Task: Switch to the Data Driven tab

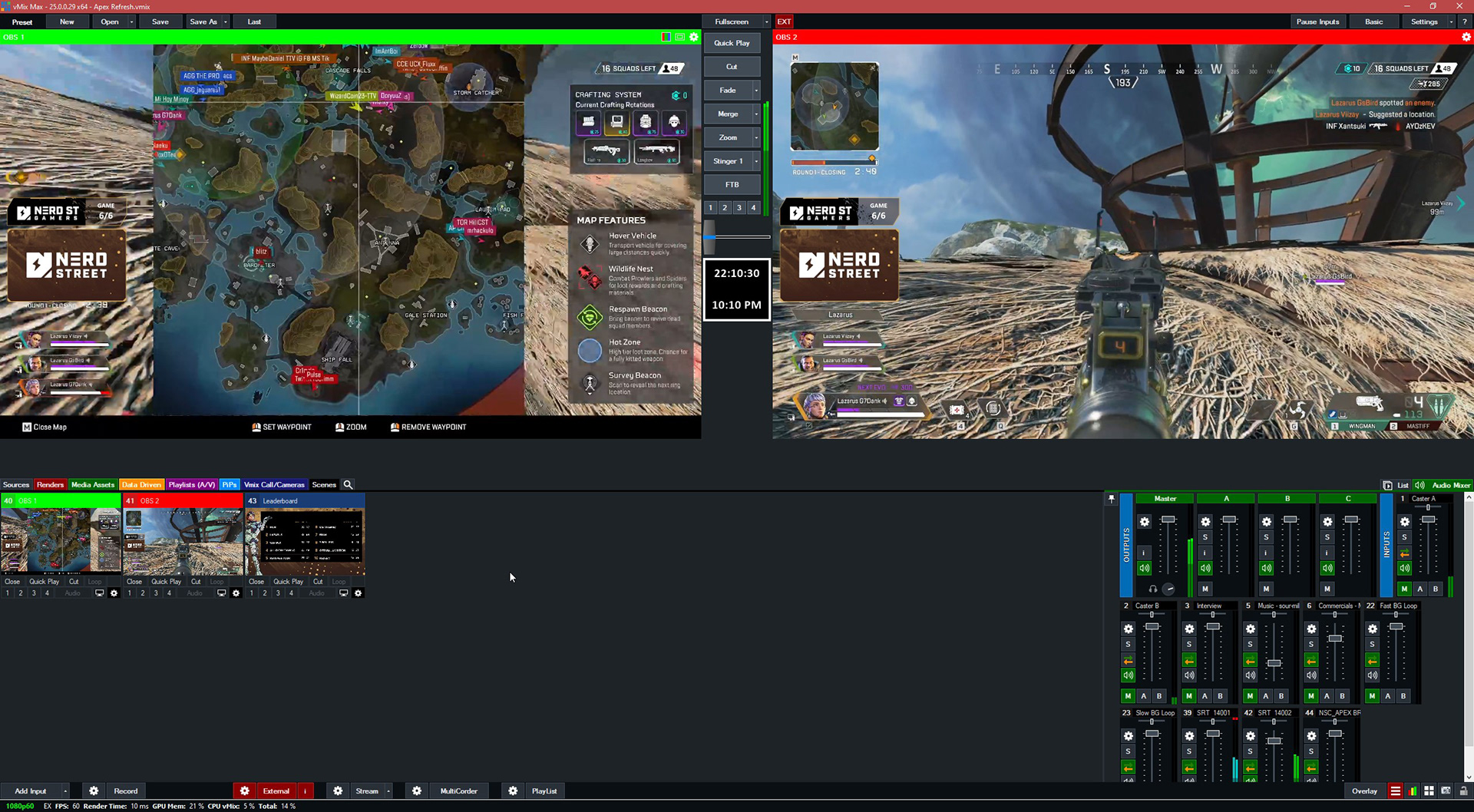Action: click(x=141, y=484)
